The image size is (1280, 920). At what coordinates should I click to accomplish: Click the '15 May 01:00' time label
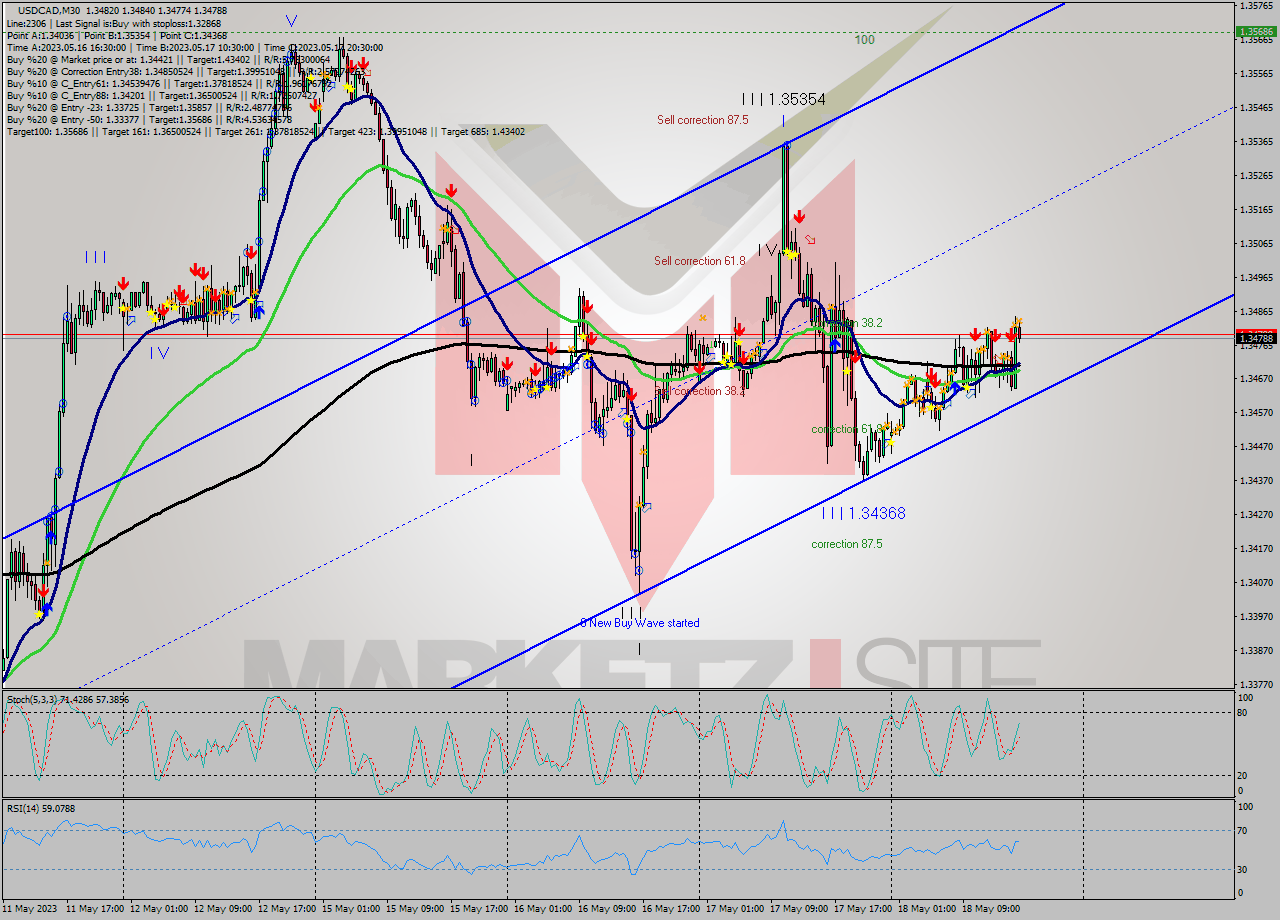point(350,908)
